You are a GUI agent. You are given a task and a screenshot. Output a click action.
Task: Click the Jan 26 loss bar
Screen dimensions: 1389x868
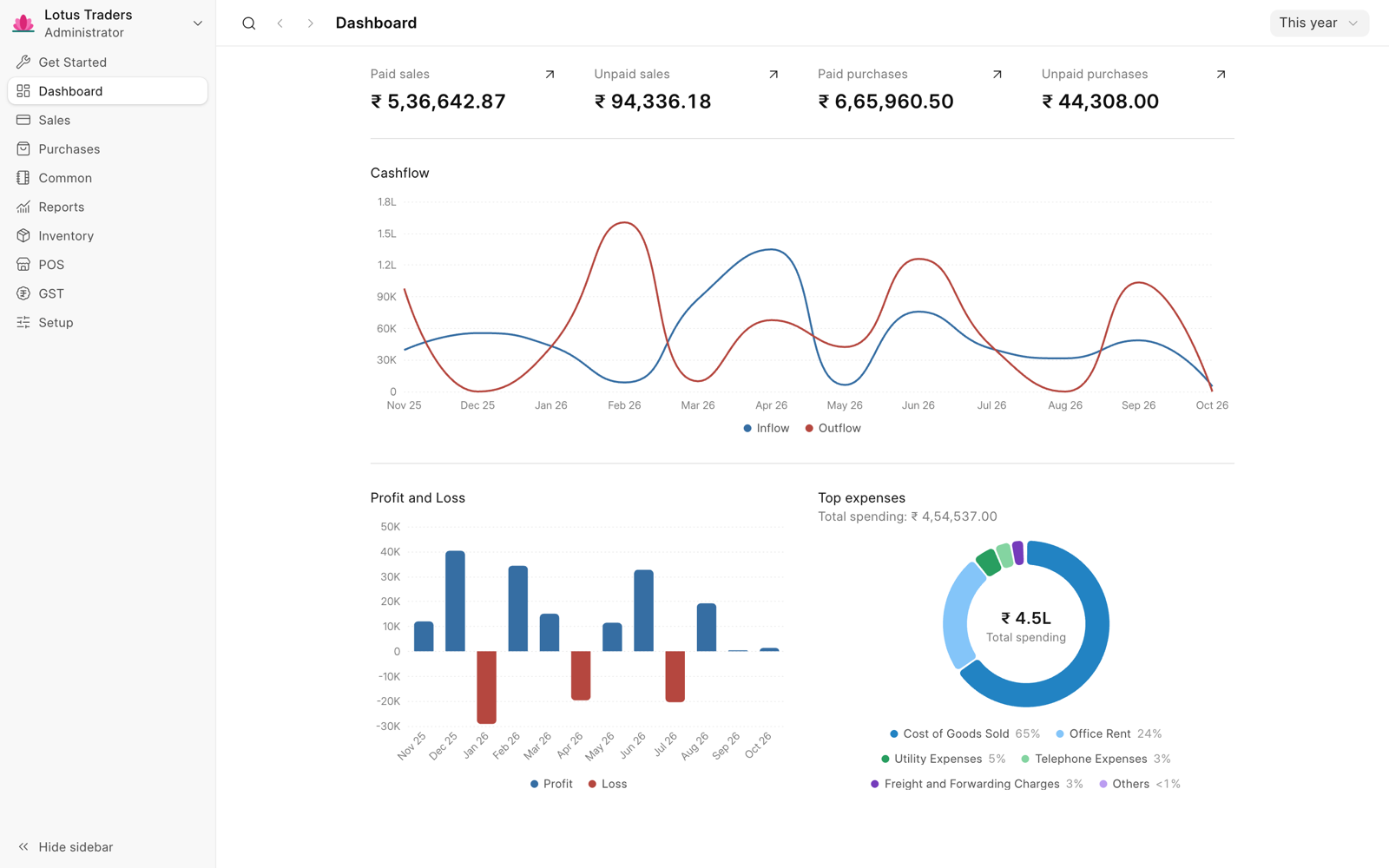coord(486,687)
